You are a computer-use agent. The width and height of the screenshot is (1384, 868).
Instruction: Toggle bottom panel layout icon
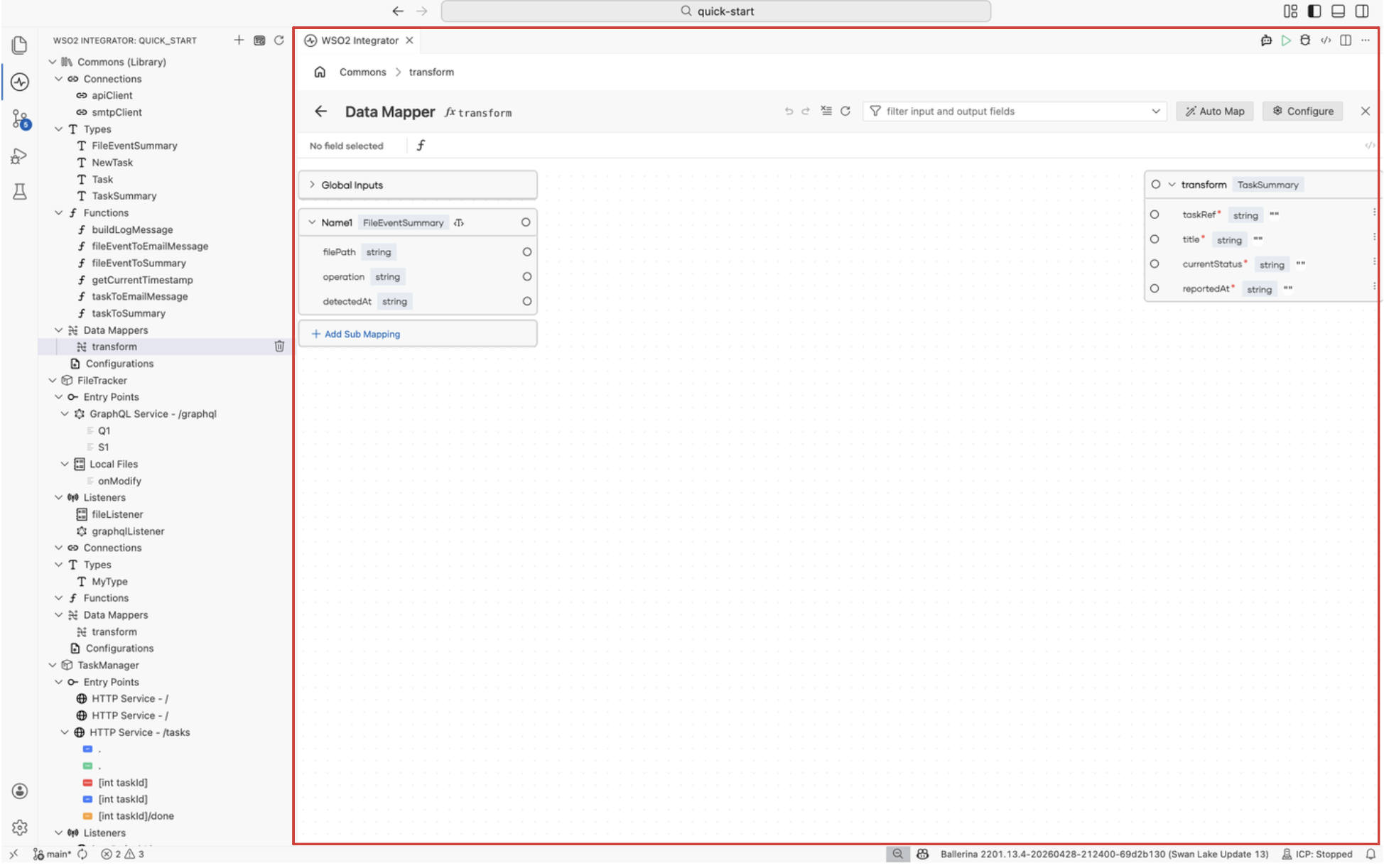[x=1338, y=11]
